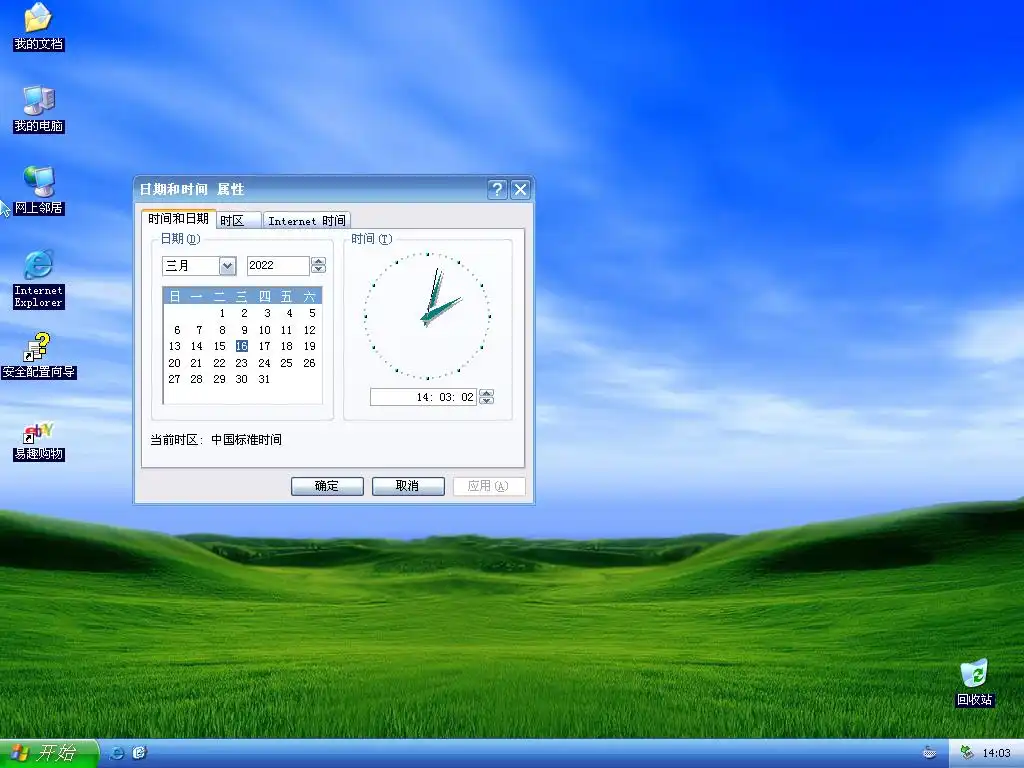The width and height of the screenshot is (1024, 768).
Task: Click the help question mark button in the dialog title bar
Action: pos(497,189)
